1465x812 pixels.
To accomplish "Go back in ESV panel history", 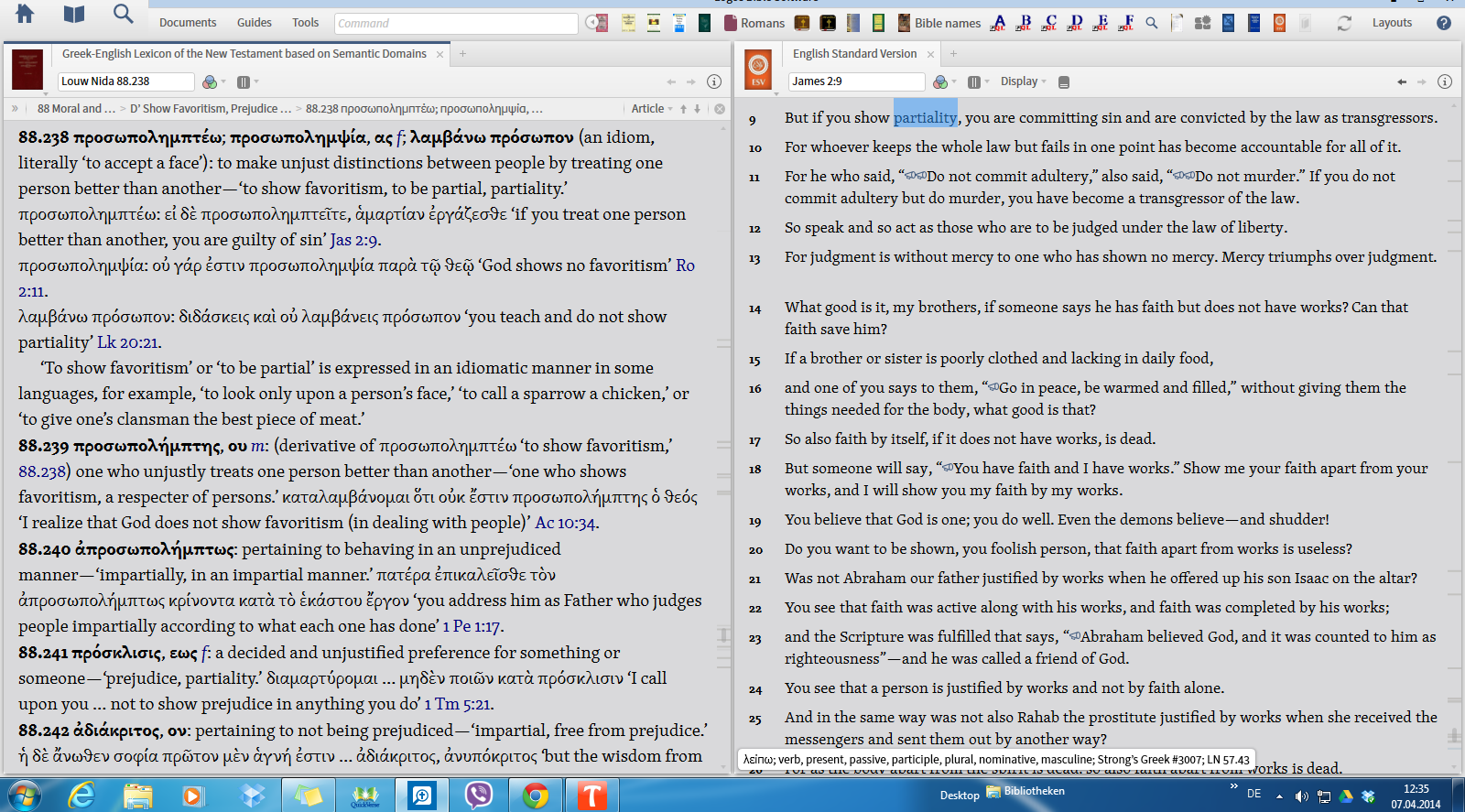I will [x=1402, y=81].
